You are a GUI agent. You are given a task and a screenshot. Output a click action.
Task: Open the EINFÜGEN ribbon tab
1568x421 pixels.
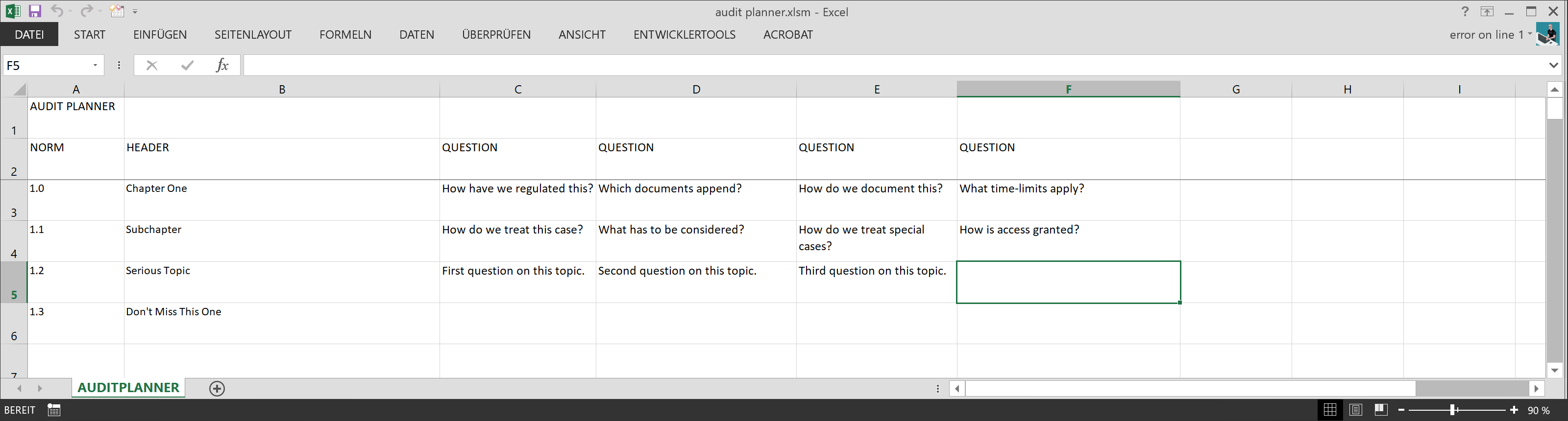point(160,35)
